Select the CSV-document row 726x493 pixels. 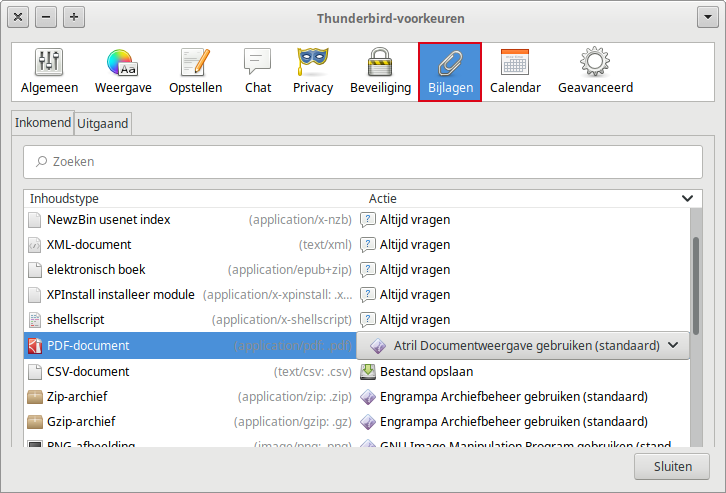[x=357, y=372]
